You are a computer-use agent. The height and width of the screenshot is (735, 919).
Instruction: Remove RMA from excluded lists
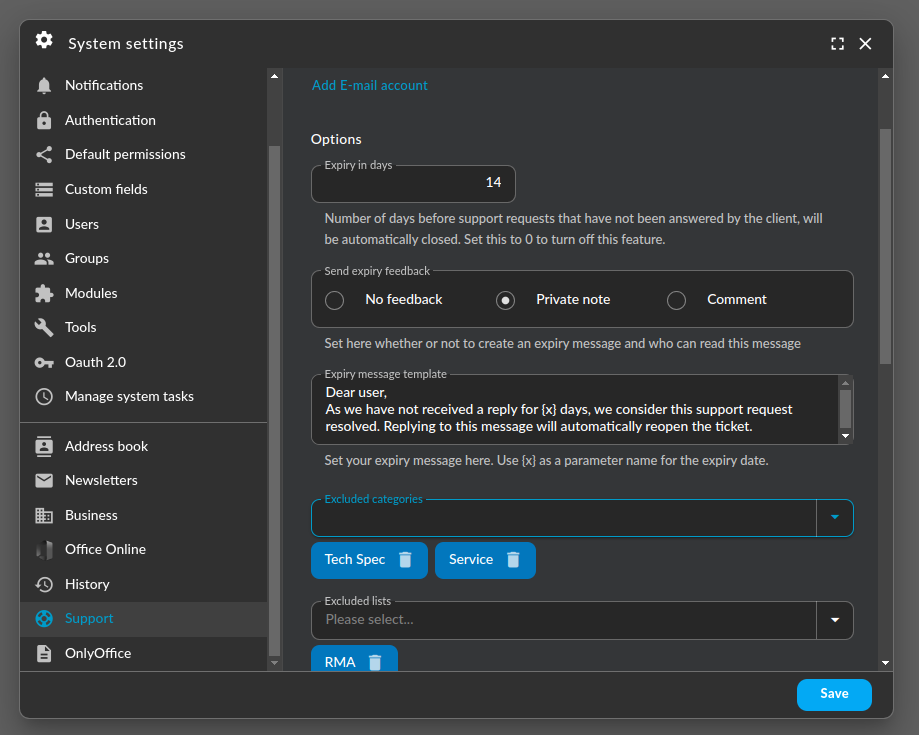coord(375,662)
